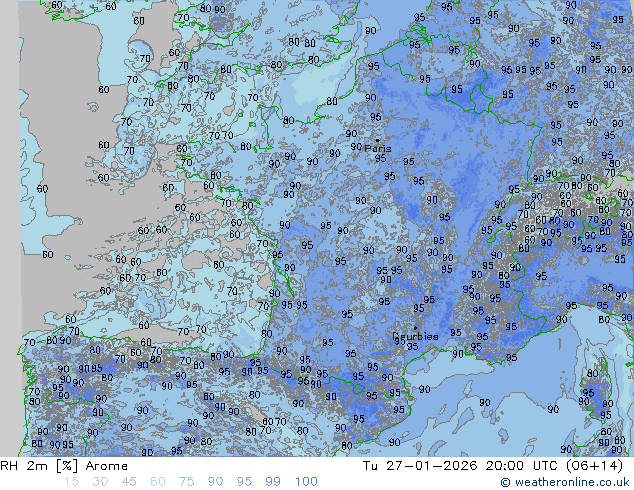Click the 'Tu 27-01-2026 20:00 UTC' timestamp
This screenshot has width=634, height=490.
(x=461, y=466)
